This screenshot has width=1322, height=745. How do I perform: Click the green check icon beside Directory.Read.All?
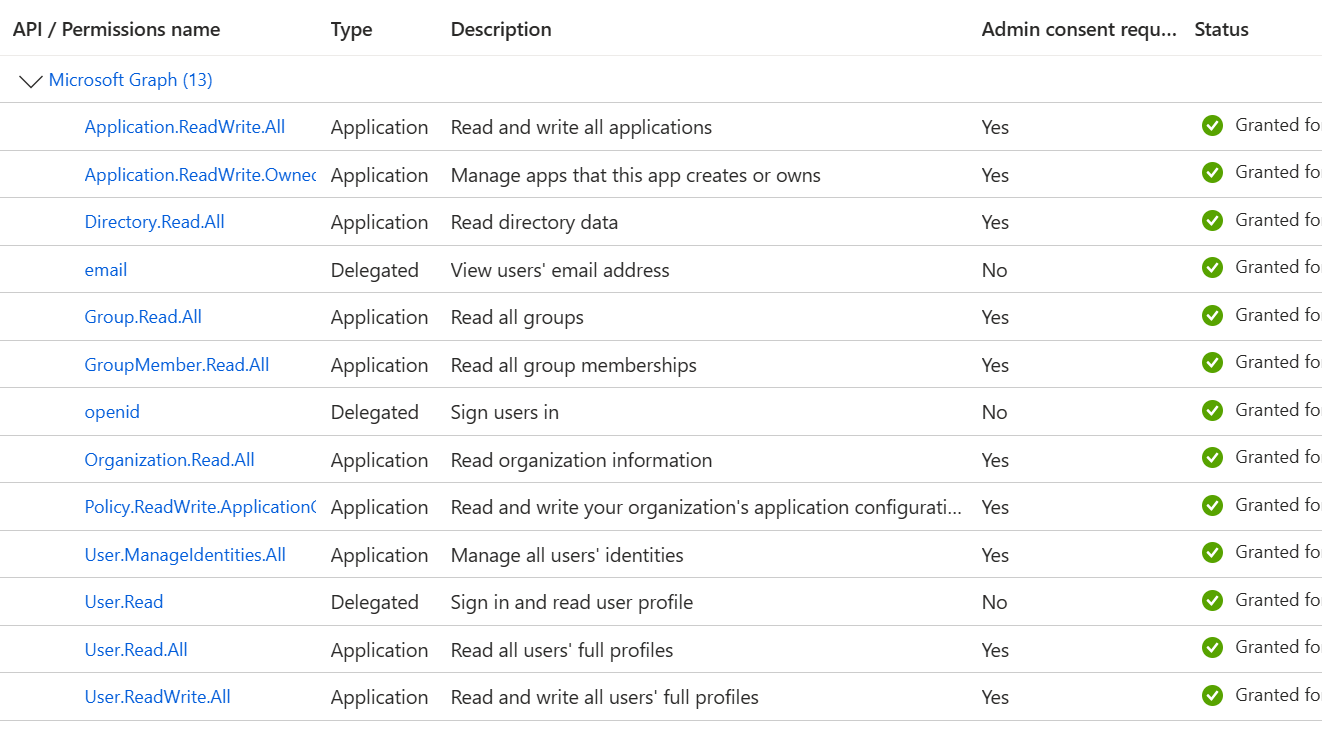pyautogui.click(x=1212, y=220)
